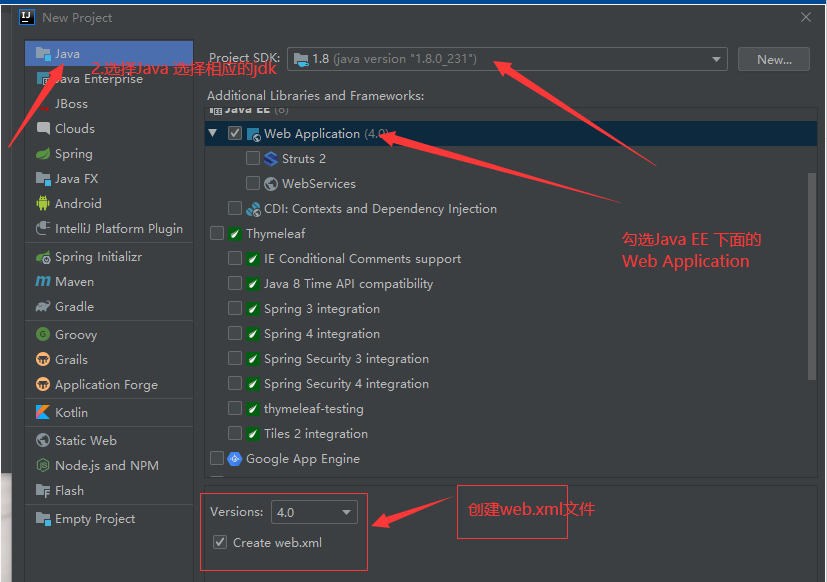Check the Struts 2 checkbox
Screen dimensions: 827x582
click(253, 158)
